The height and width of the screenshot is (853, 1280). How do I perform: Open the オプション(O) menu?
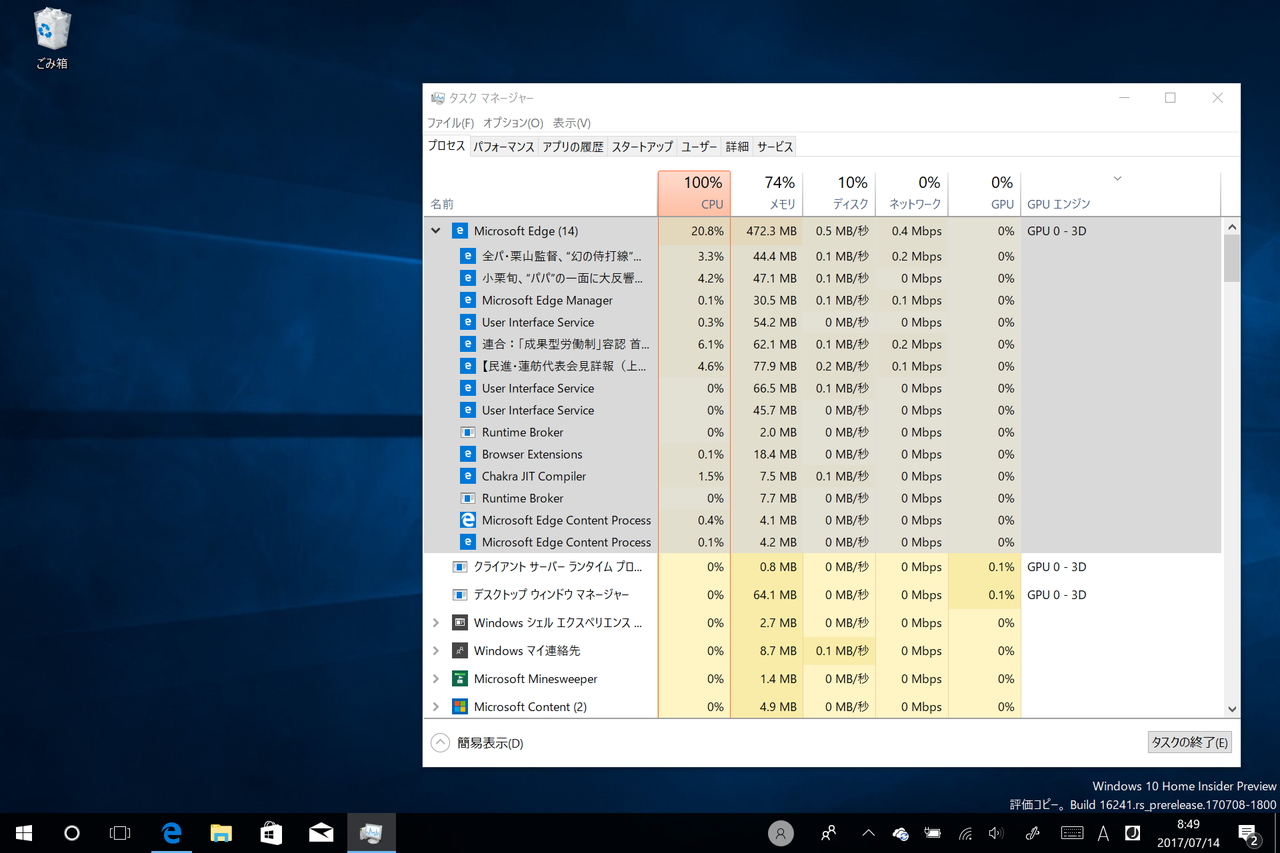512,123
